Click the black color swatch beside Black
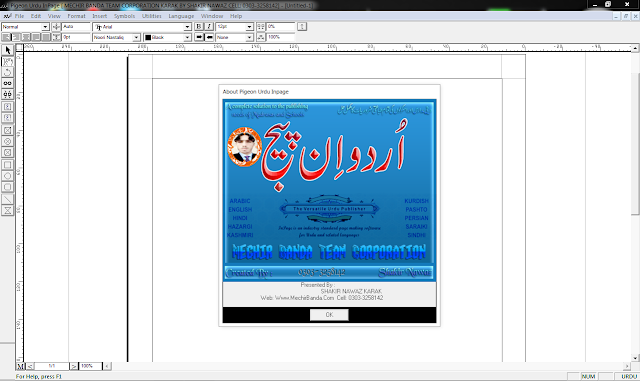This screenshot has height=381, width=640. point(148,38)
